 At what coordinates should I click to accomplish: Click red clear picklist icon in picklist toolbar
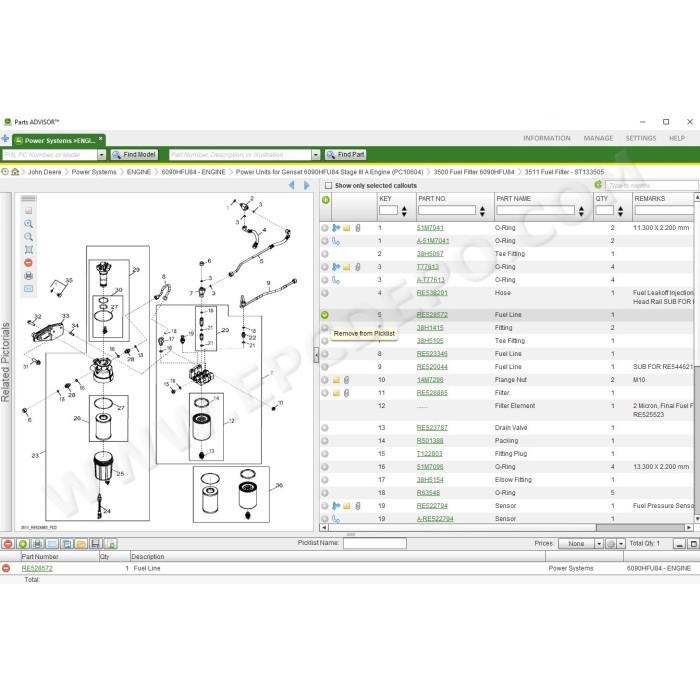pos(8,544)
